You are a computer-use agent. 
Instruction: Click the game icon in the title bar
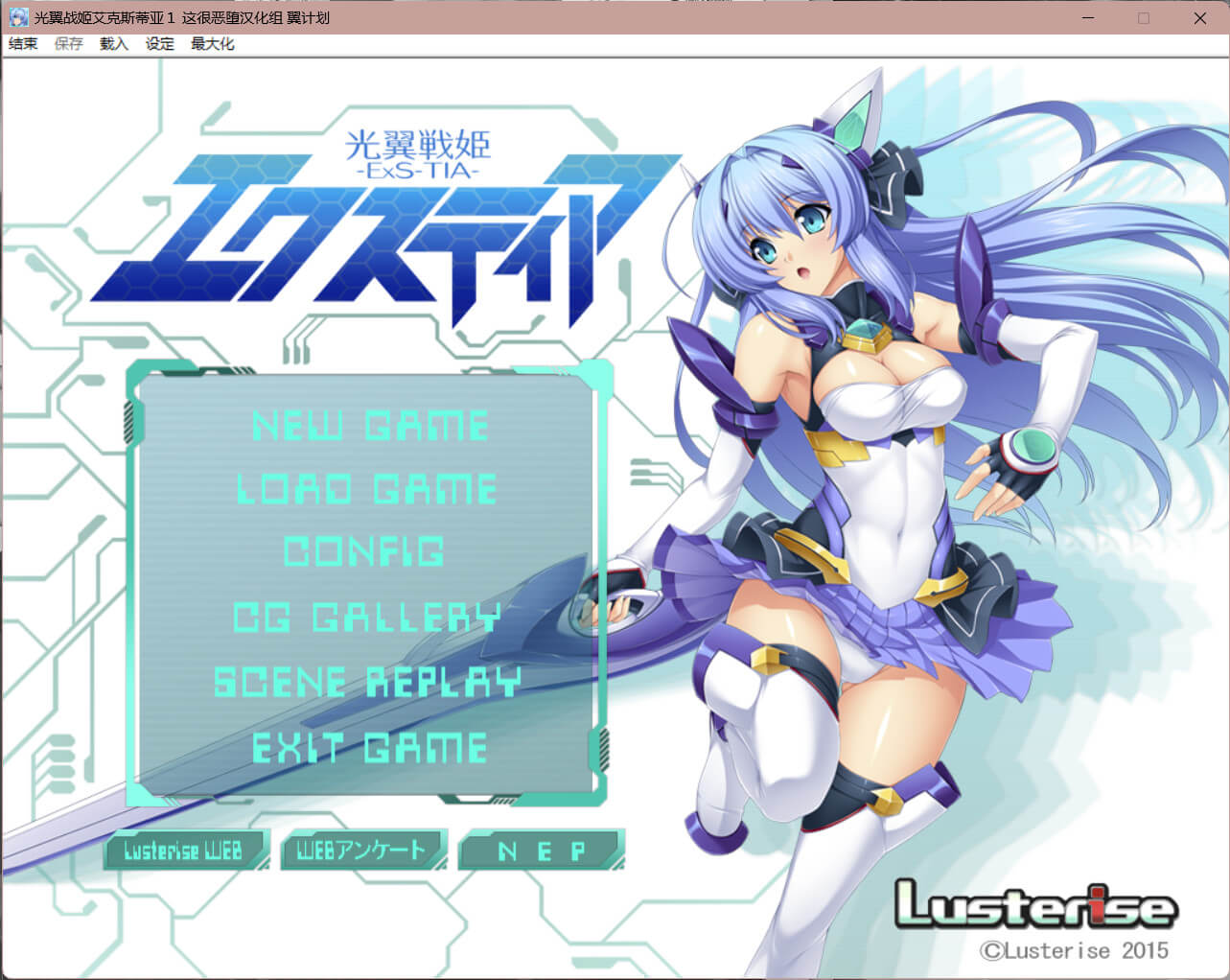pos(17,17)
